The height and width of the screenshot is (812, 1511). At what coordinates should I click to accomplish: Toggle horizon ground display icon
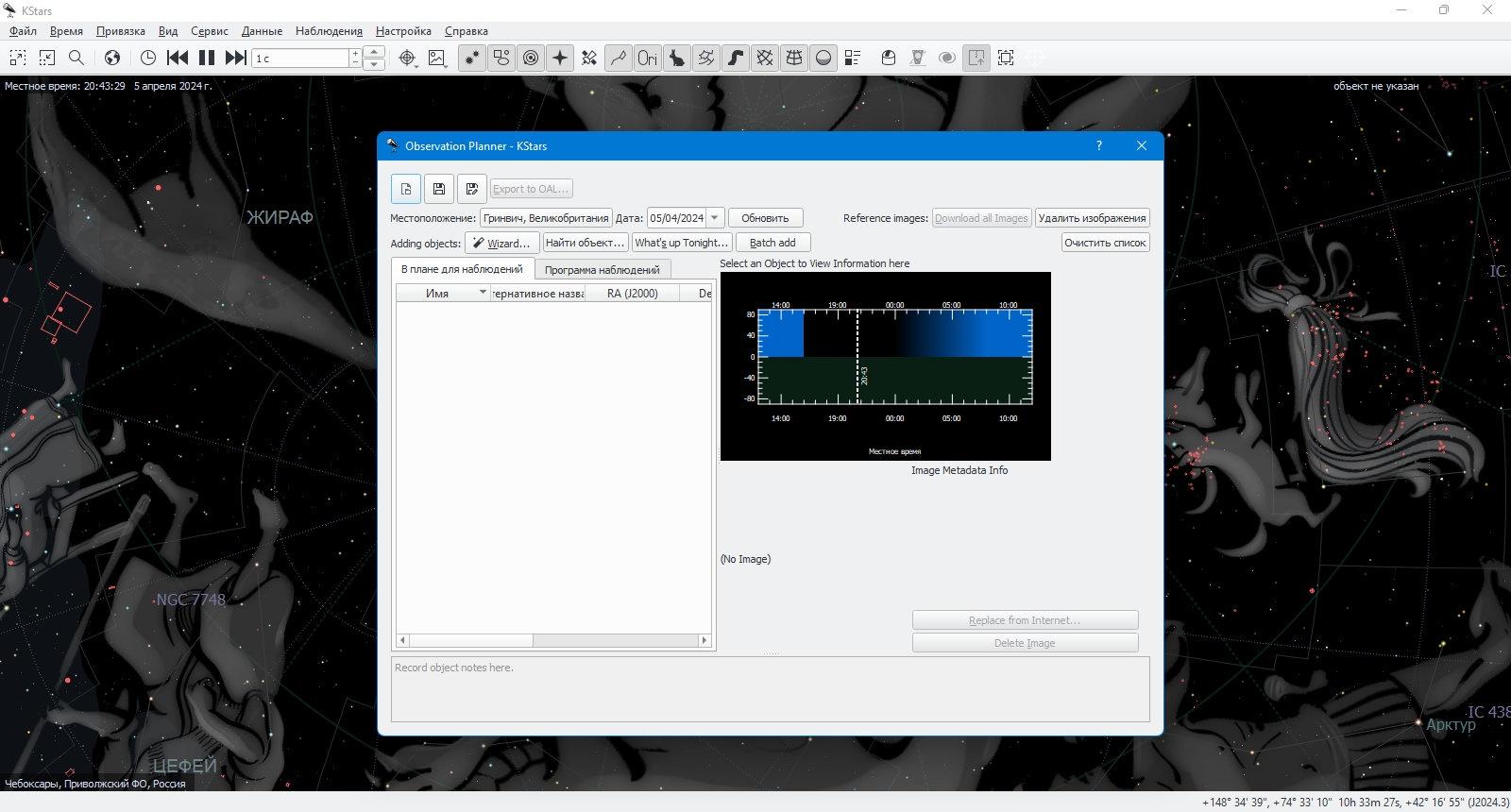(x=823, y=58)
